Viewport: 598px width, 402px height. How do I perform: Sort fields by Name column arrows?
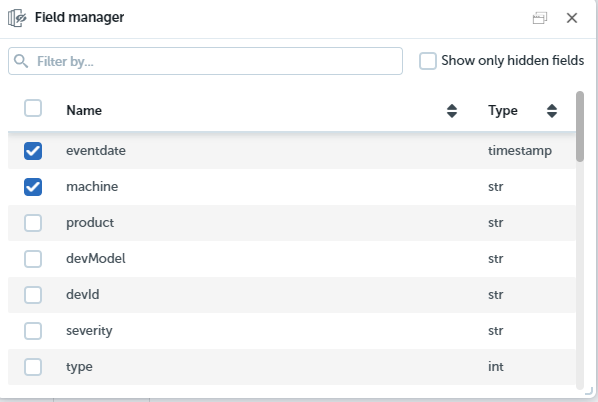coord(452,111)
